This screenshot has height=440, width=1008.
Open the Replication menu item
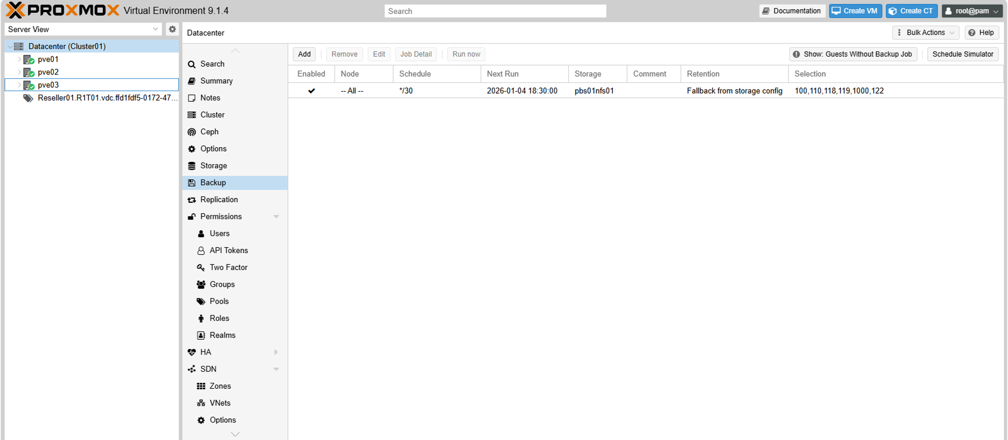(x=235, y=199)
